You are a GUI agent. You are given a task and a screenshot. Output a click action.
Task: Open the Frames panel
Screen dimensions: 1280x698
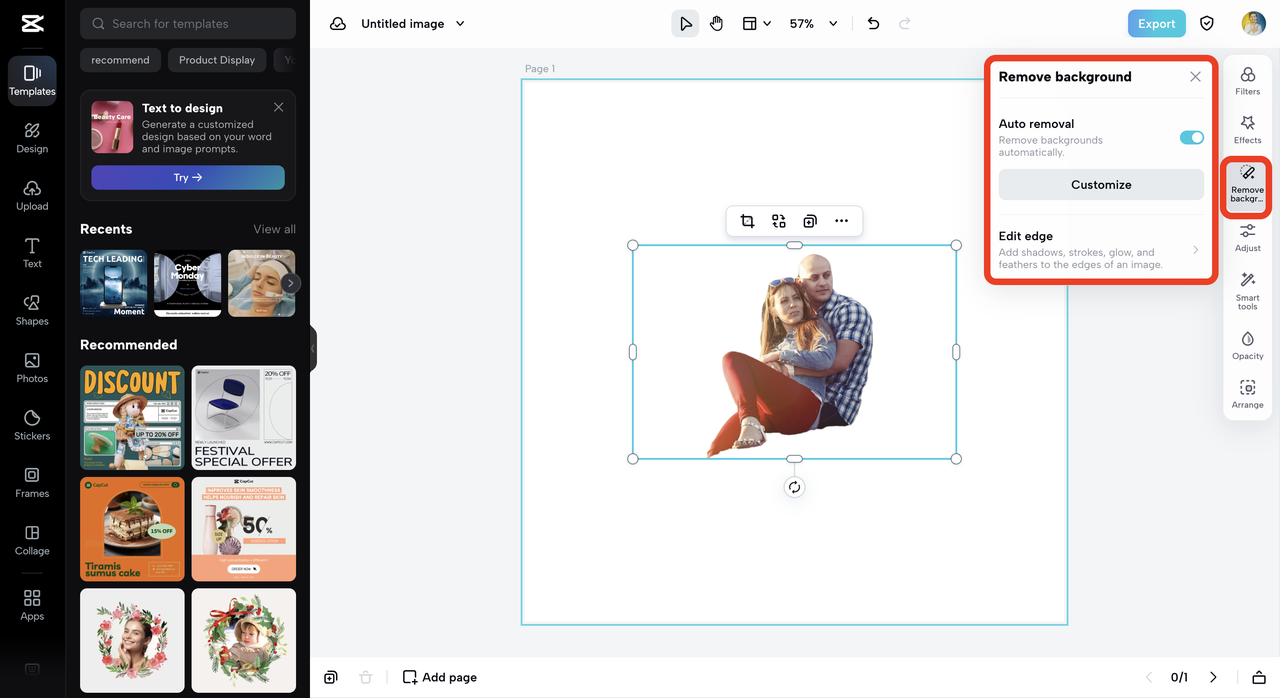[32, 483]
